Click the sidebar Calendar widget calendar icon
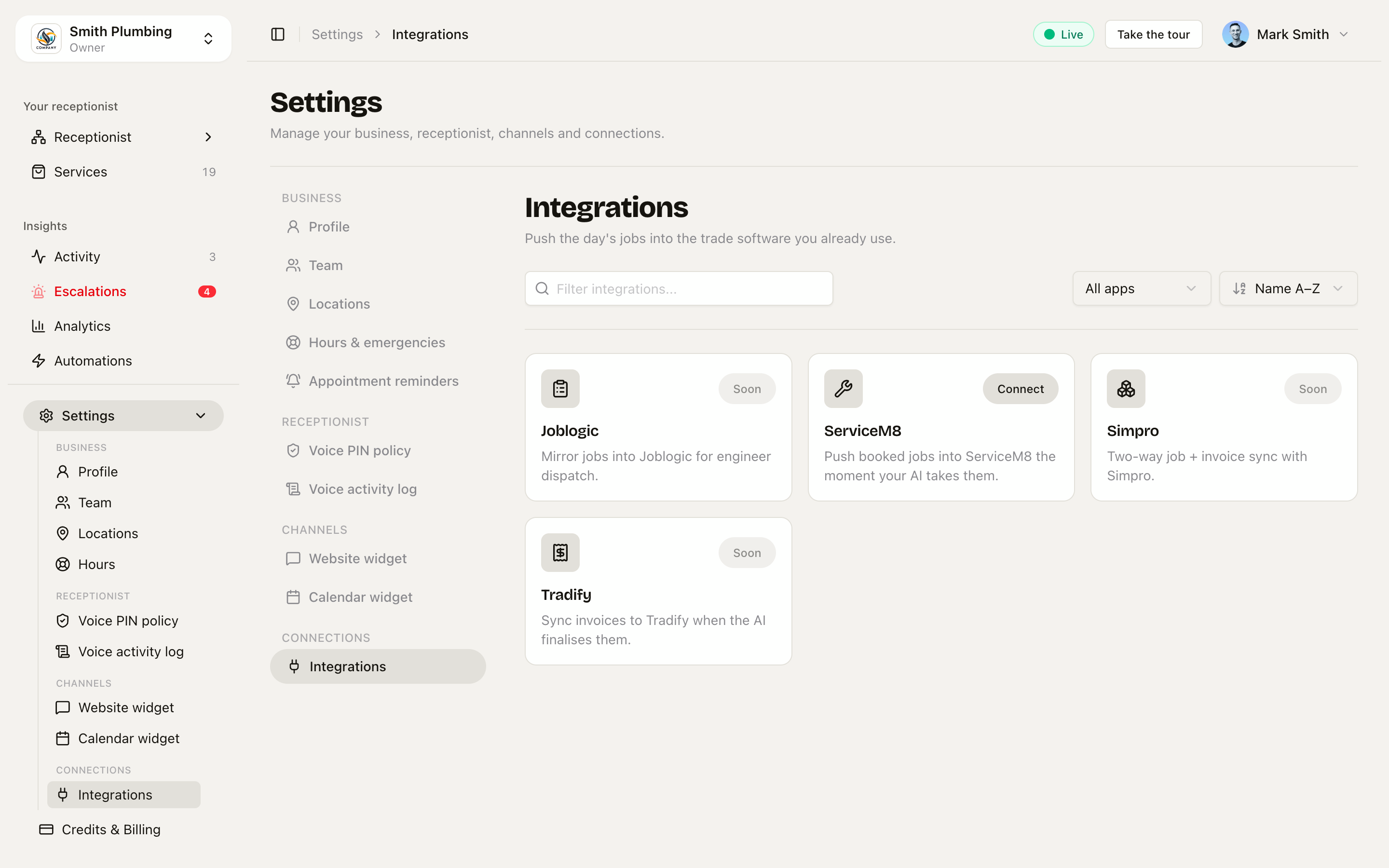The width and height of the screenshot is (1389, 868). click(63, 738)
